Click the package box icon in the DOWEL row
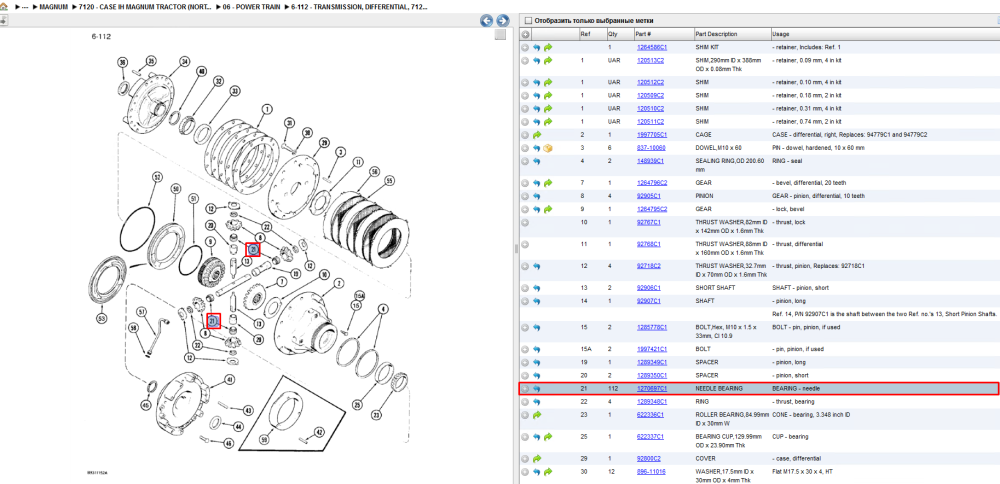This screenshot has height=484, width=1000. (548, 148)
